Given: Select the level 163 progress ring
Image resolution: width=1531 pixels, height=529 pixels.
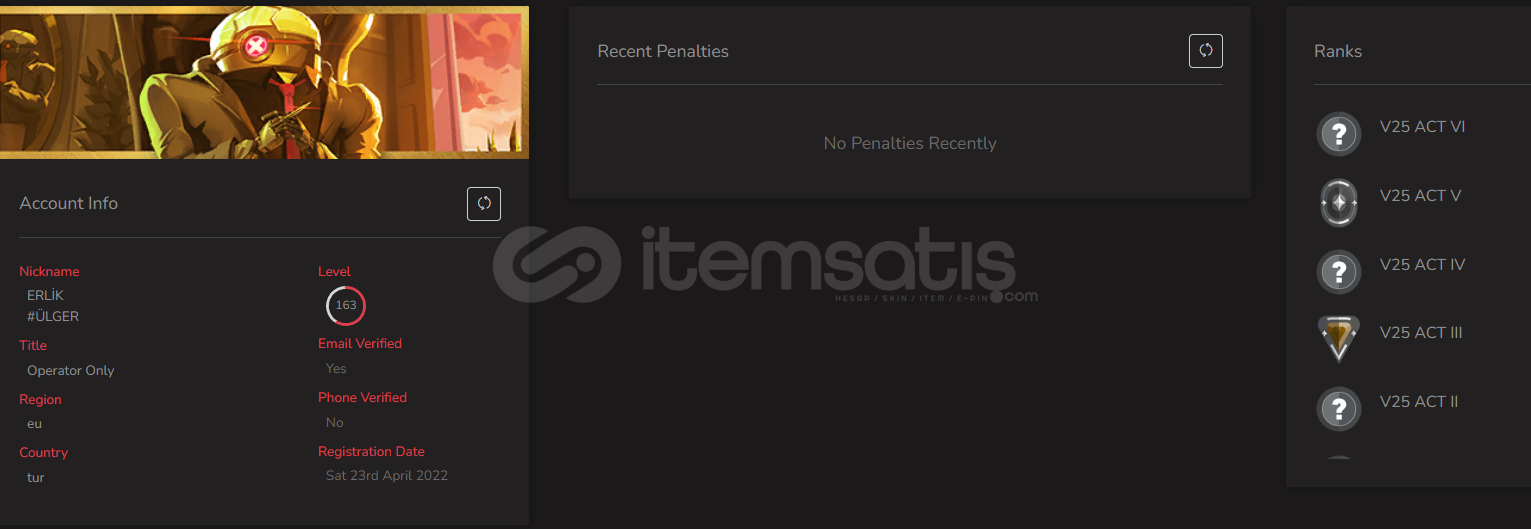Looking at the screenshot, I should click(346, 306).
